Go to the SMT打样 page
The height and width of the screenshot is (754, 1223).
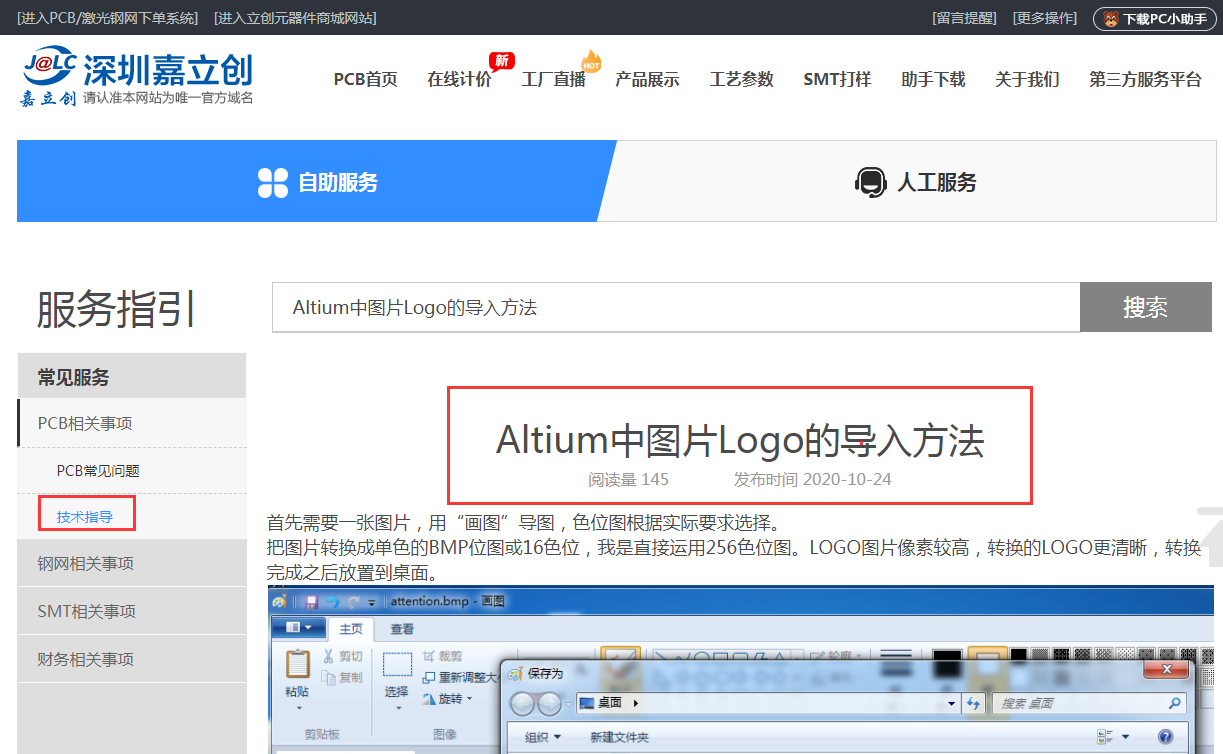click(837, 80)
